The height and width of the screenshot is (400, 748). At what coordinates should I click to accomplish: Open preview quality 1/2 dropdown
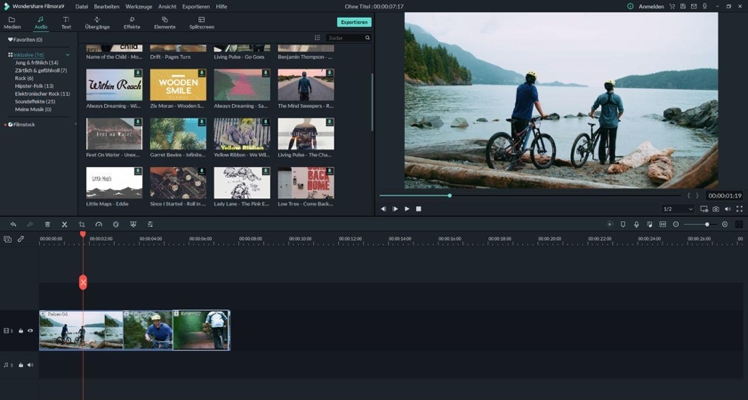pyautogui.click(x=678, y=209)
